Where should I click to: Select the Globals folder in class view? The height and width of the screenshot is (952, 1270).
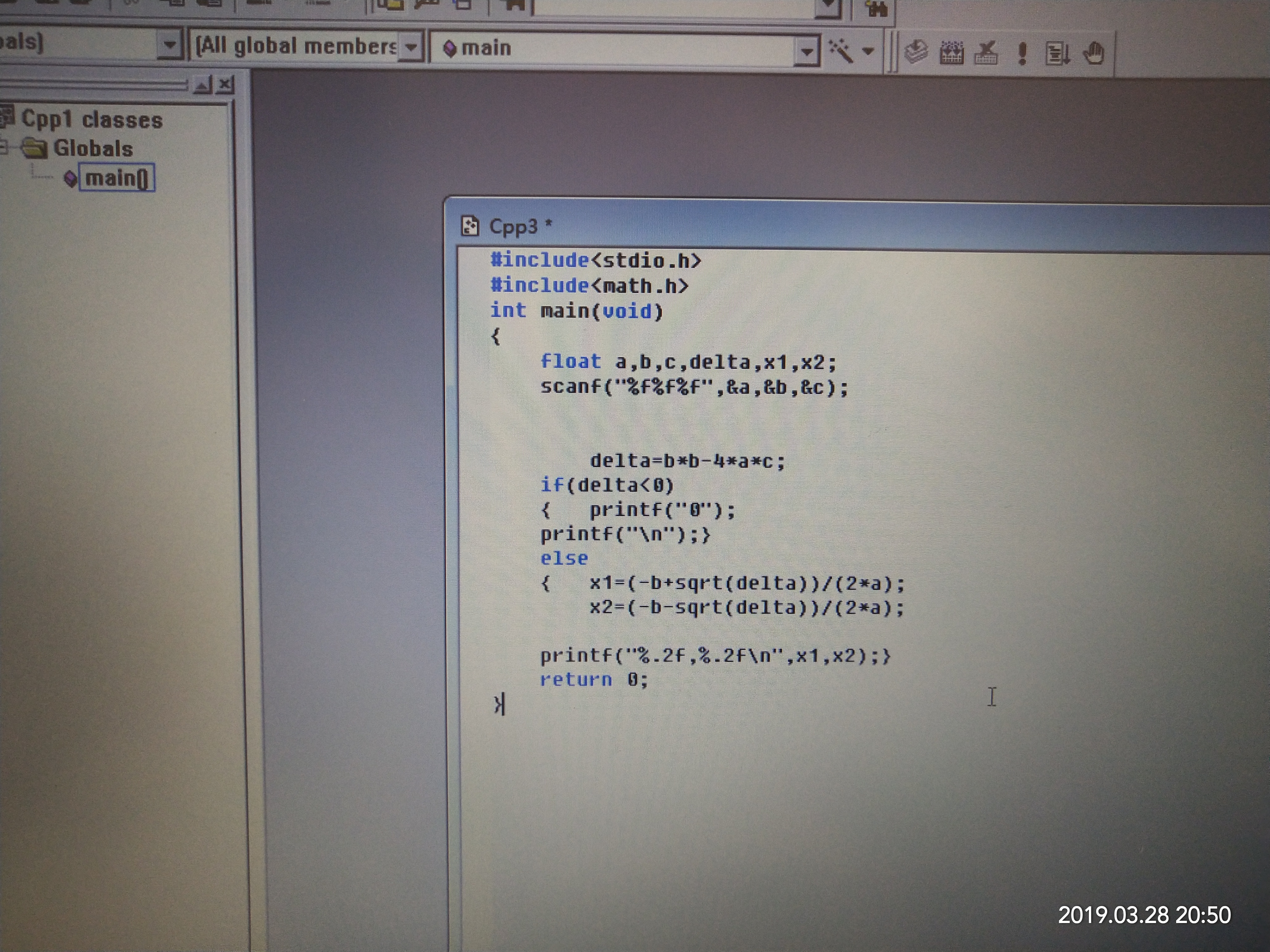(x=92, y=149)
